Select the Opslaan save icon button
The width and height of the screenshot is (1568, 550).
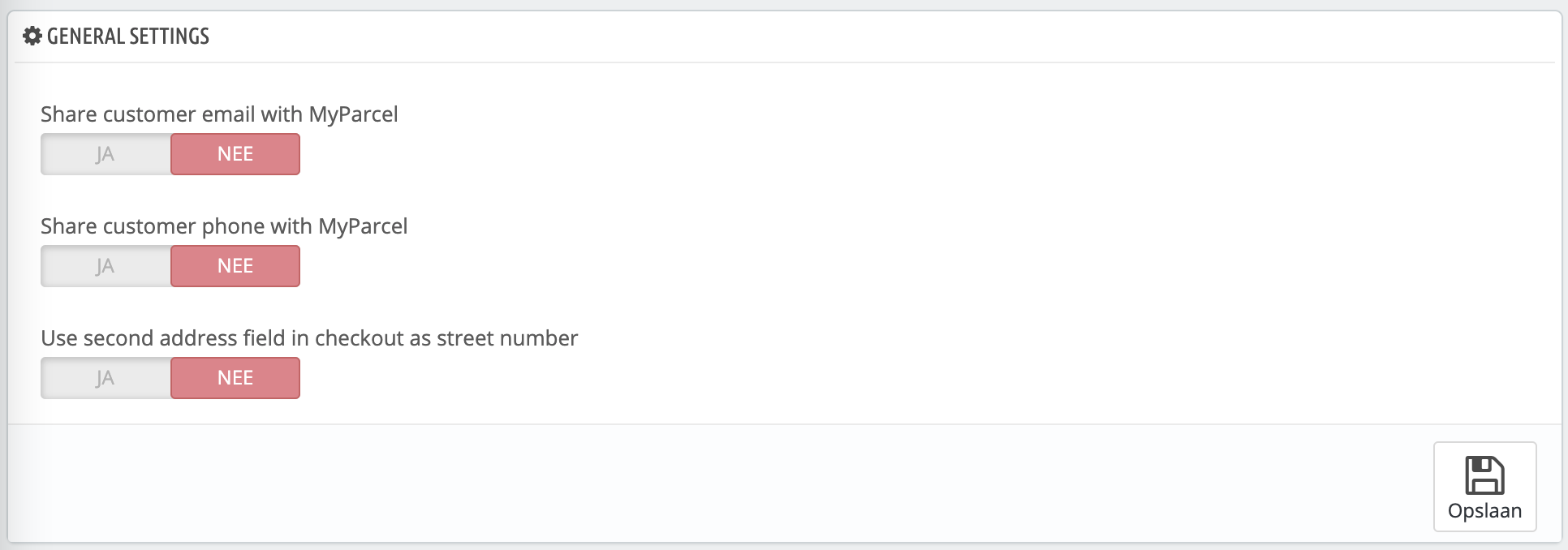(1484, 487)
